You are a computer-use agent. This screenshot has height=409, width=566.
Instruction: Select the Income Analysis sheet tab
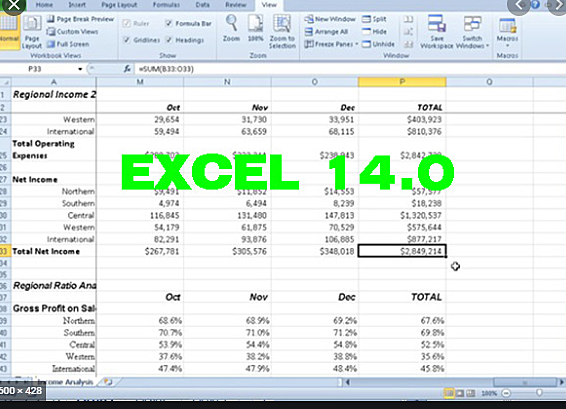[x=65, y=382]
